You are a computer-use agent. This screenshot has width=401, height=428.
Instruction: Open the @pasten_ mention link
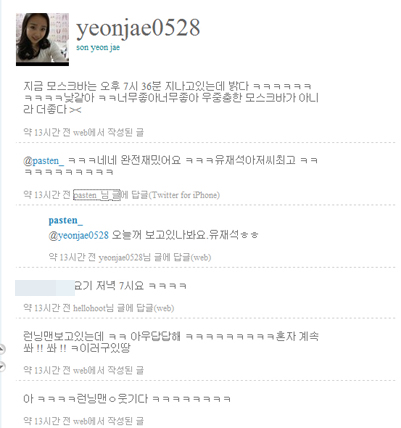(43, 161)
